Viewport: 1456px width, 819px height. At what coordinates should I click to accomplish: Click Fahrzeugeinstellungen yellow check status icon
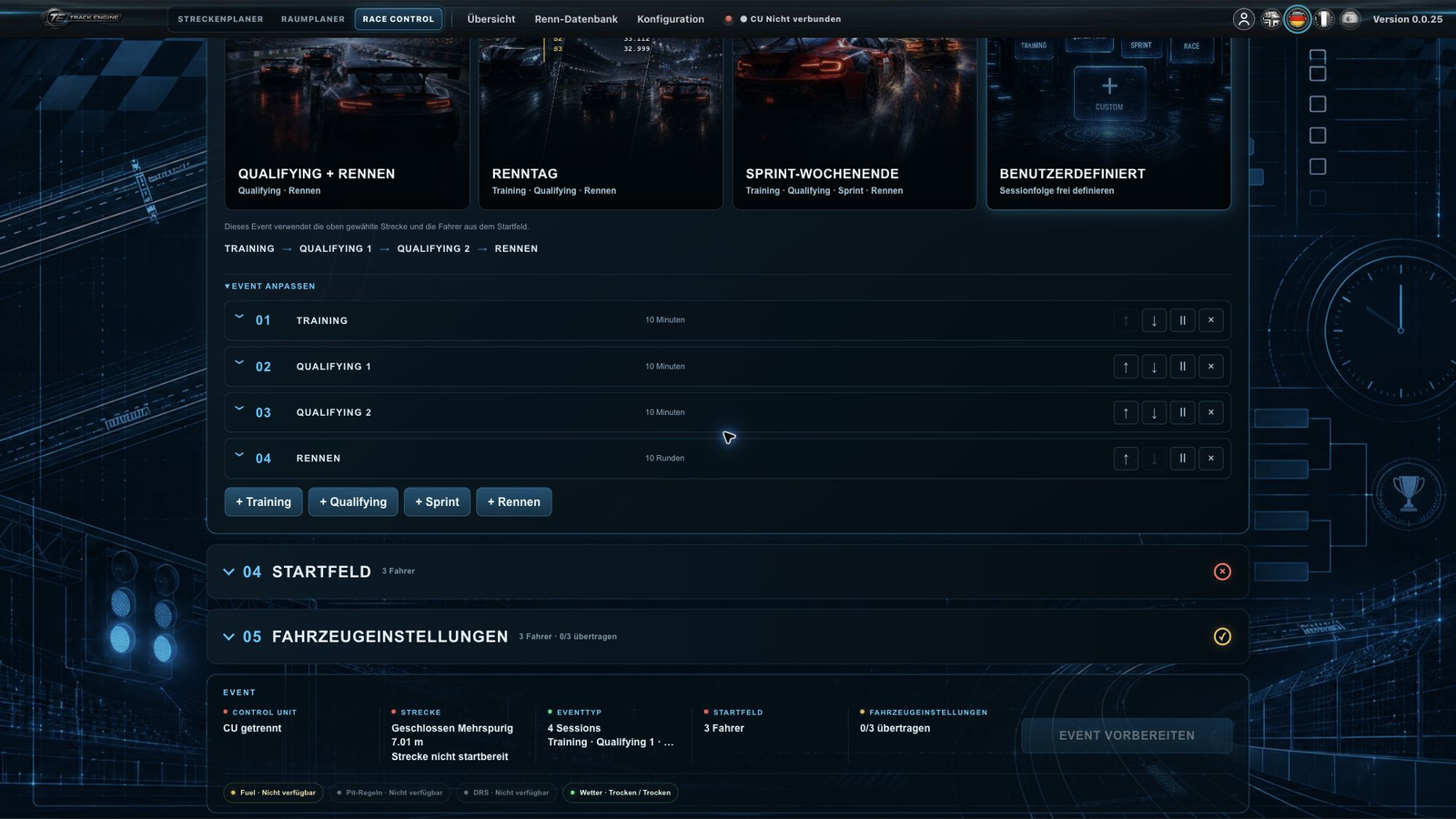coord(1222,636)
